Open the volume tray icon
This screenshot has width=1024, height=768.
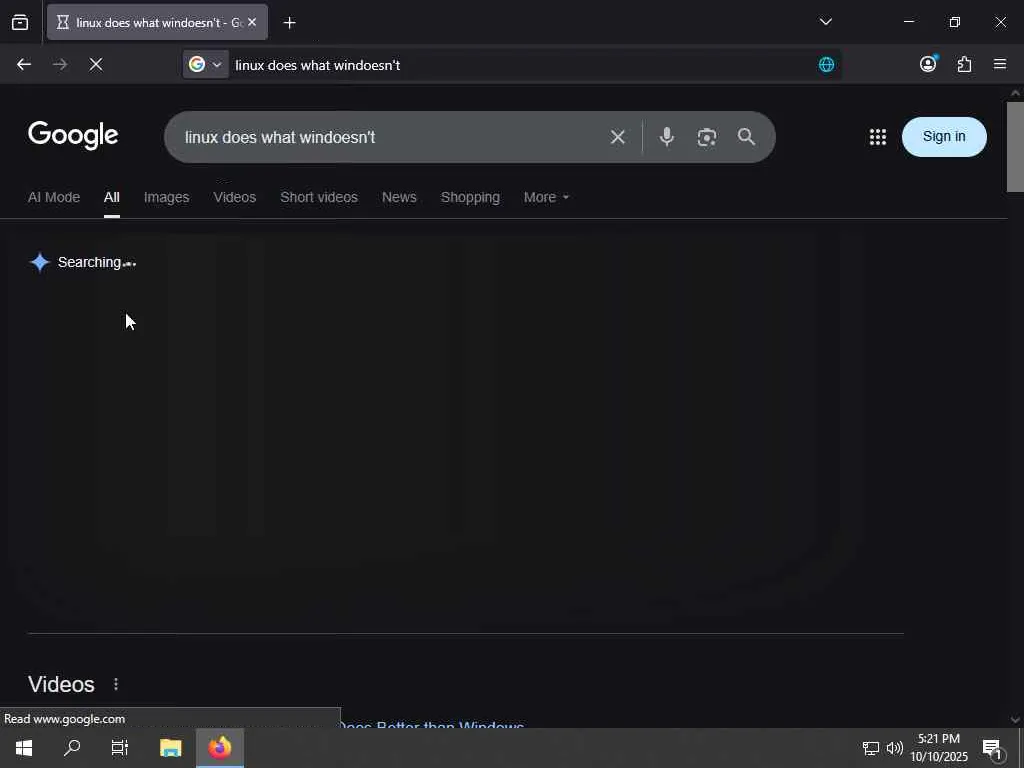[895, 748]
